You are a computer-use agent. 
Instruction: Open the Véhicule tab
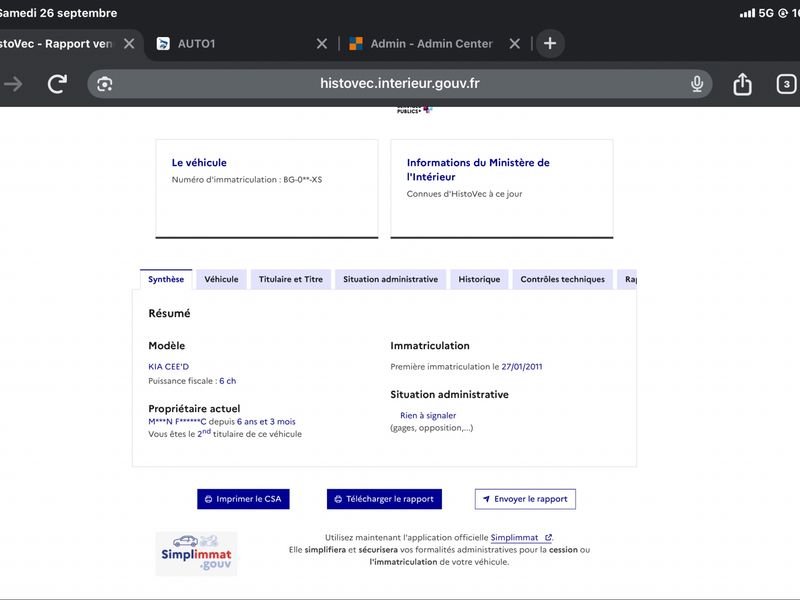221,279
